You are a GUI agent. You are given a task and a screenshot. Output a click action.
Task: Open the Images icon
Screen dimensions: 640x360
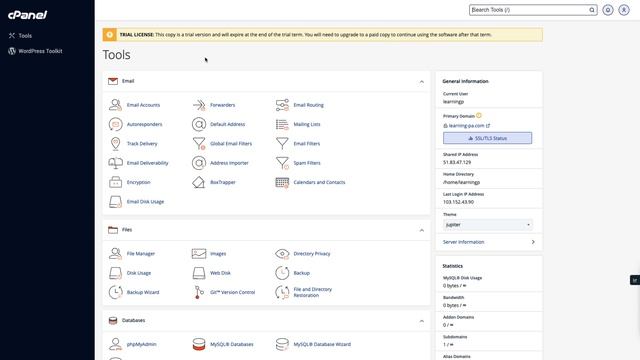[x=199, y=253]
